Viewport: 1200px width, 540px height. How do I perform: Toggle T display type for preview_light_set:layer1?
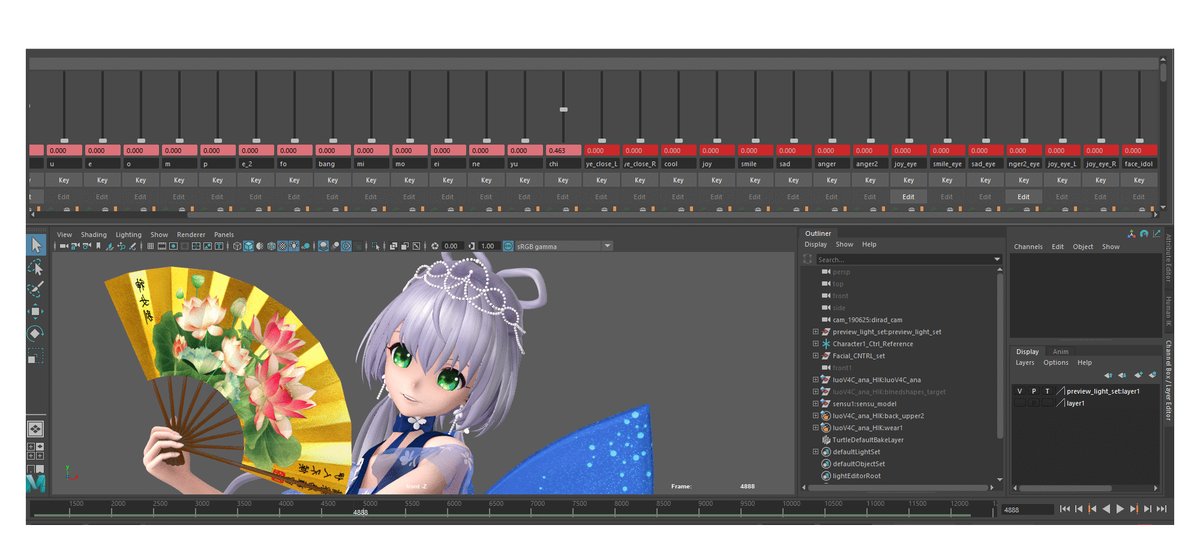tap(1047, 391)
